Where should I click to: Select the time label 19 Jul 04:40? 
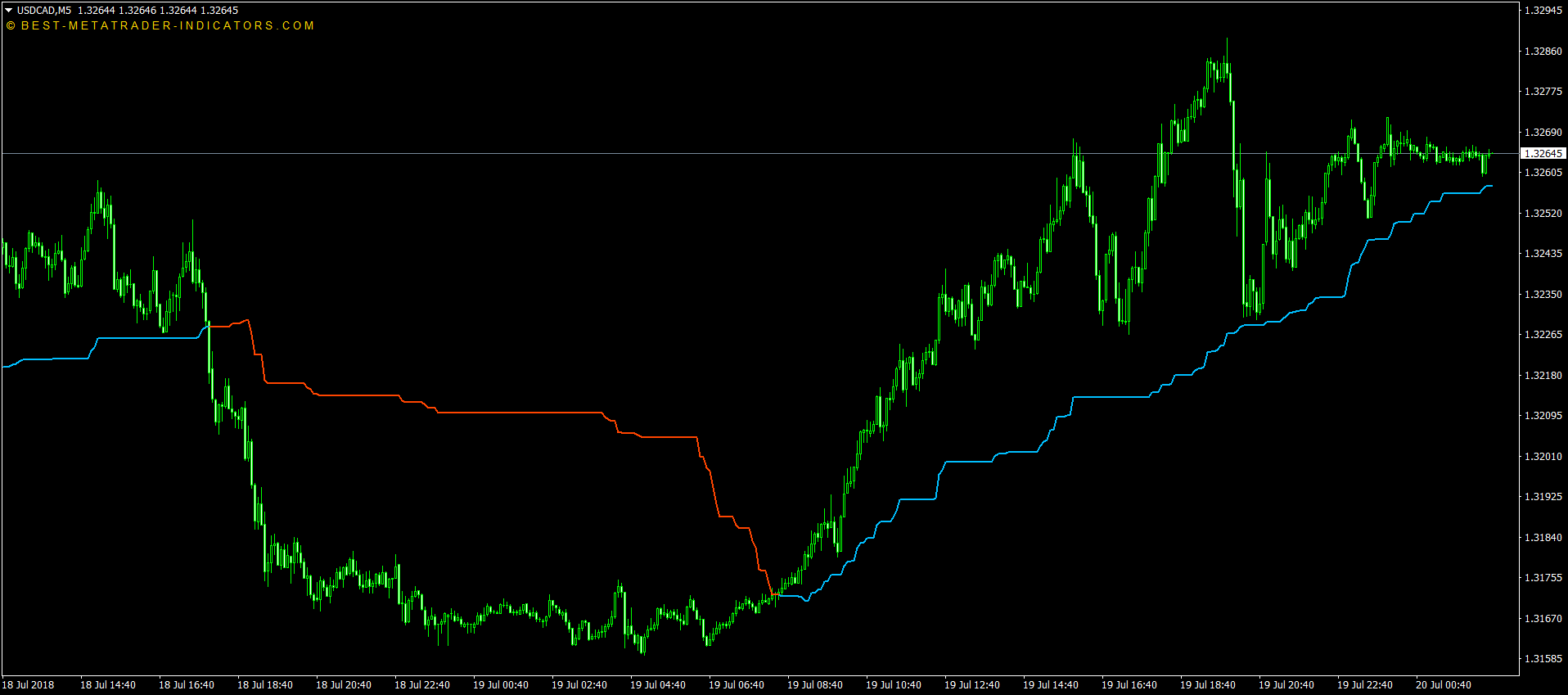658,685
